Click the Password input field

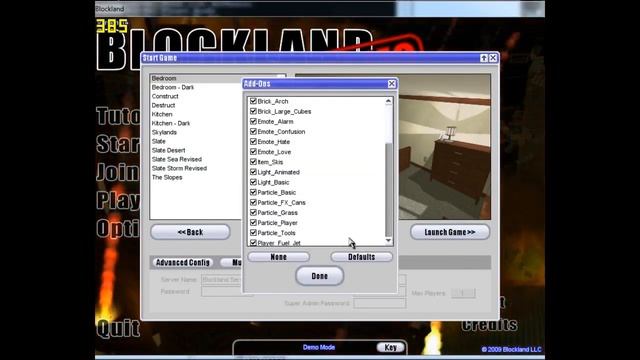point(222,292)
